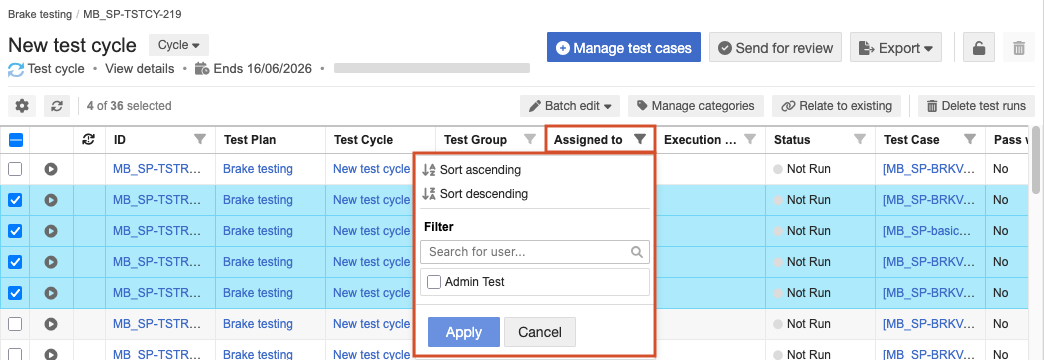Cancel the Assigned to filter popup
Viewport: 1044px width, 360px height.
click(x=540, y=332)
